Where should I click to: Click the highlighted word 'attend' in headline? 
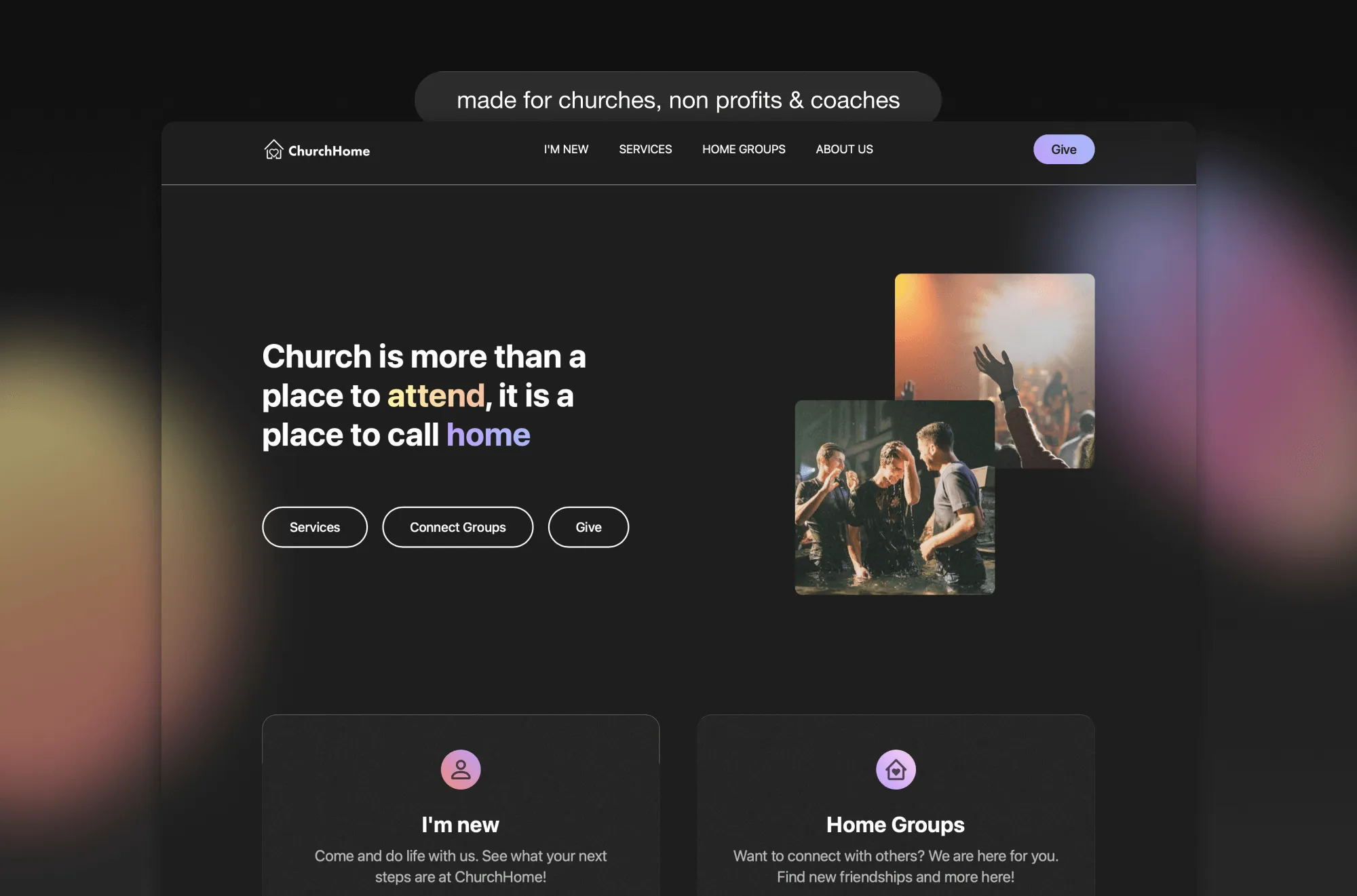pos(436,395)
